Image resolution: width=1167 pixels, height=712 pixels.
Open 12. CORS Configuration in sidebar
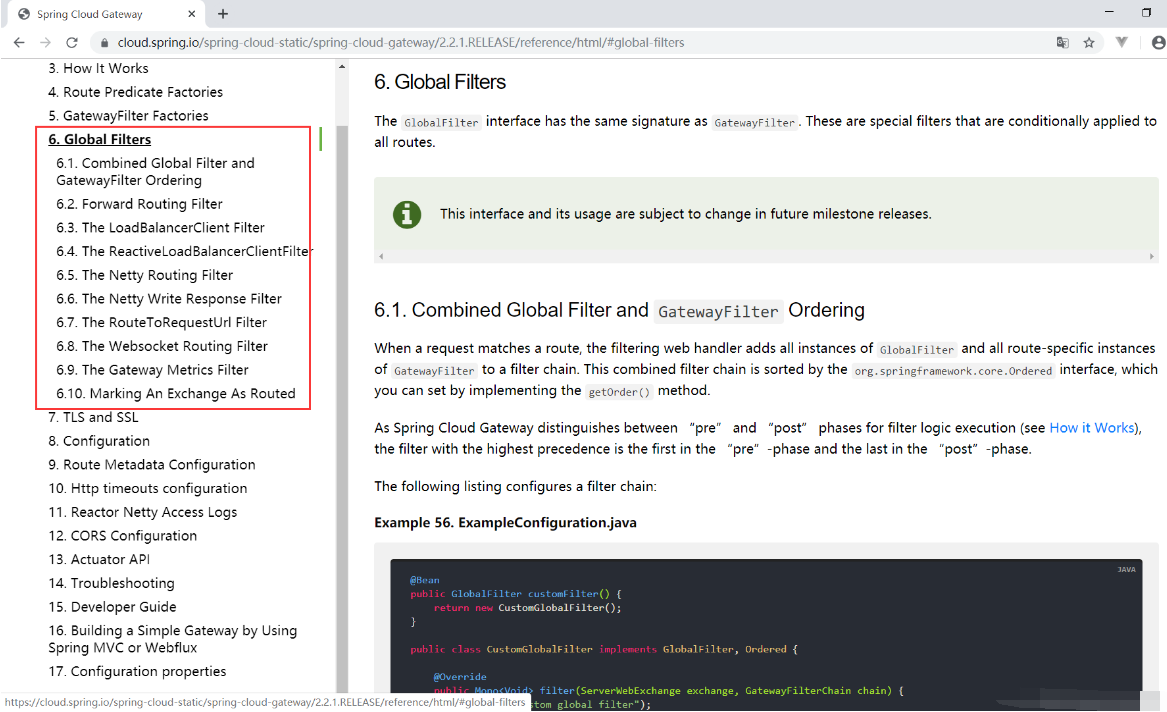tap(122, 536)
